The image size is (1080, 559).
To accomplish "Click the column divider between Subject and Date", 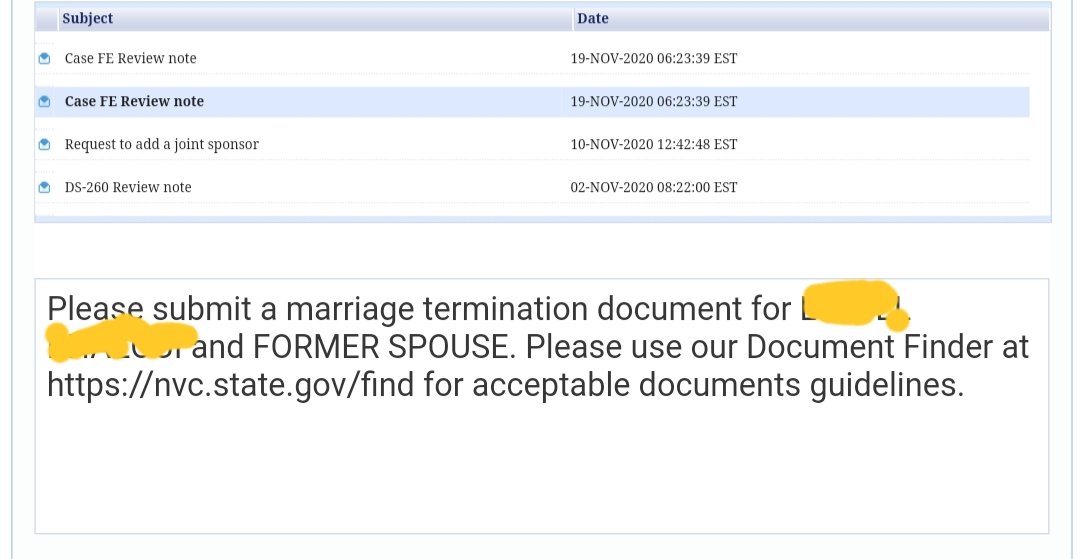I will (x=573, y=19).
